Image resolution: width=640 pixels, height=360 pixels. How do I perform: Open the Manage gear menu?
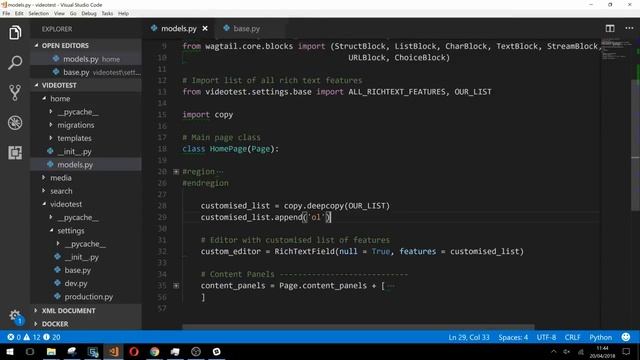point(15,316)
